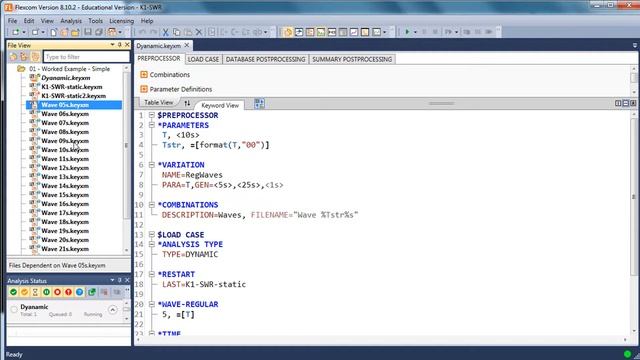Click first icon in File View toolbar
Viewport: 640px width, 360px height.
click(13, 57)
